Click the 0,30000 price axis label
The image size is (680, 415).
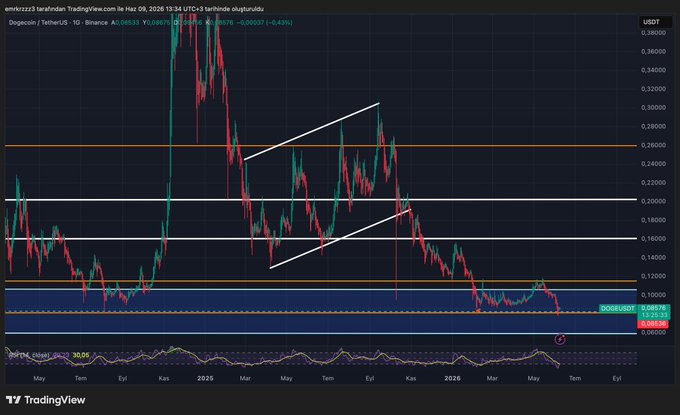coord(653,108)
